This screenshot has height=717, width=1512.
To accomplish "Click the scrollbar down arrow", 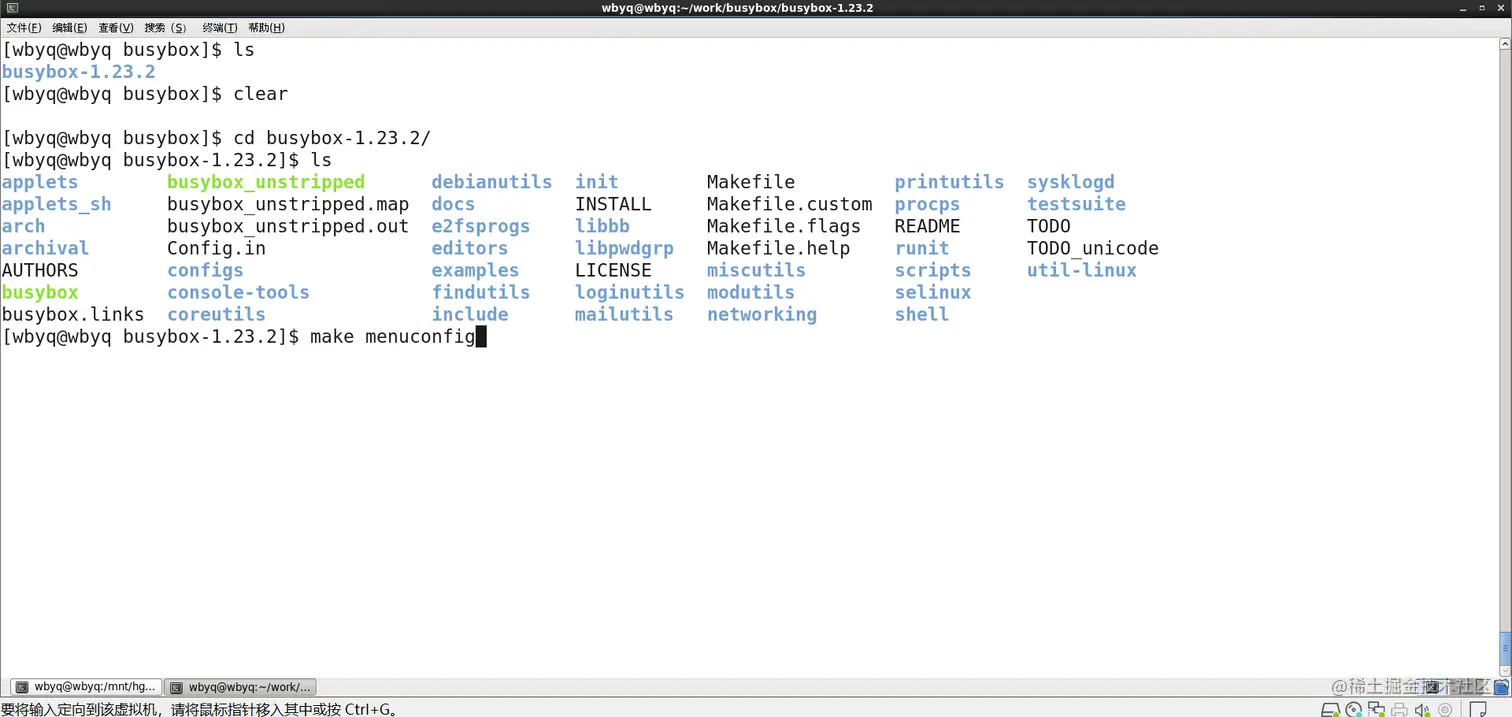I will [1505, 670].
